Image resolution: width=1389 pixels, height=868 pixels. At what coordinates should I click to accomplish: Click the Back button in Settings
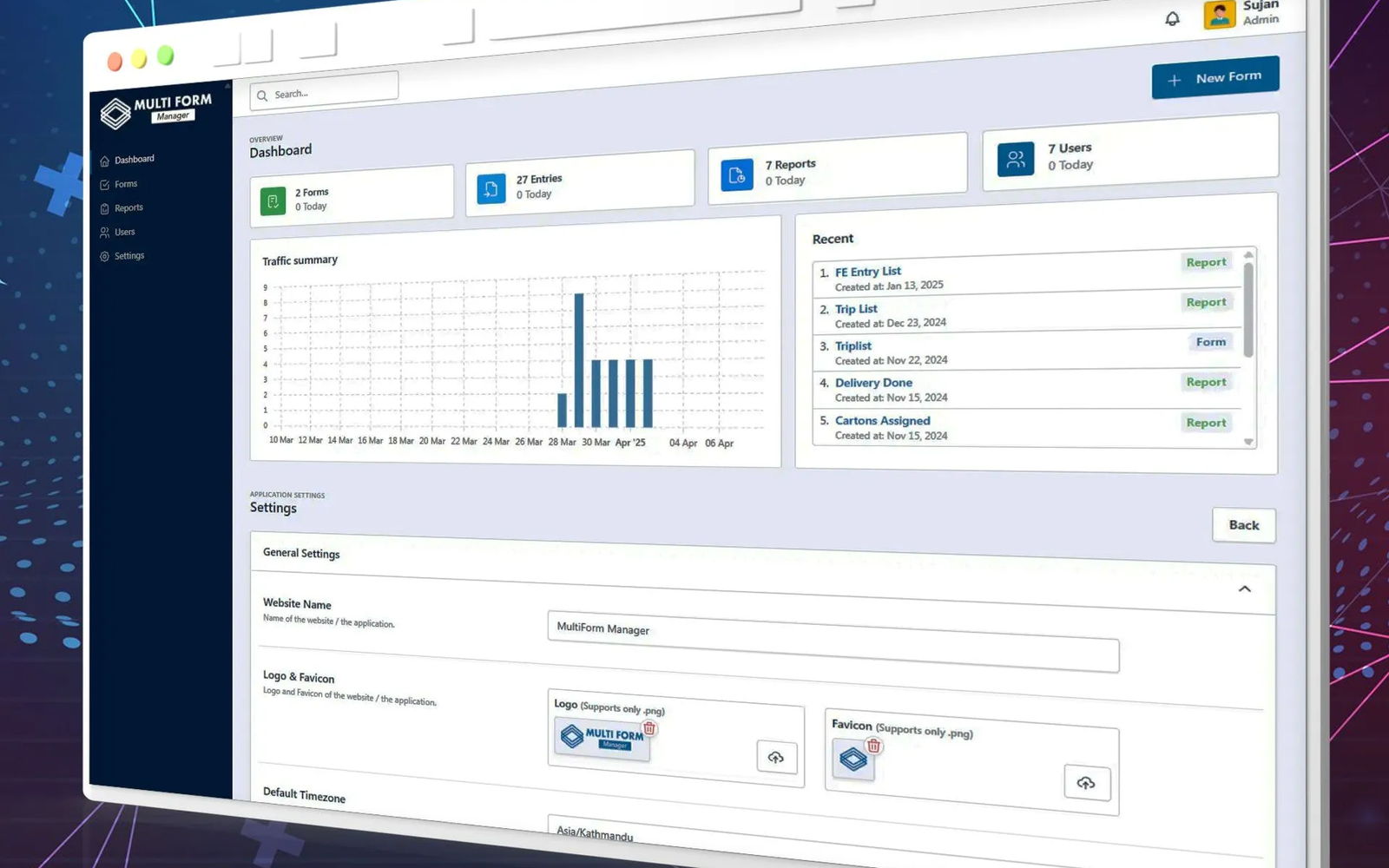click(x=1243, y=525)
